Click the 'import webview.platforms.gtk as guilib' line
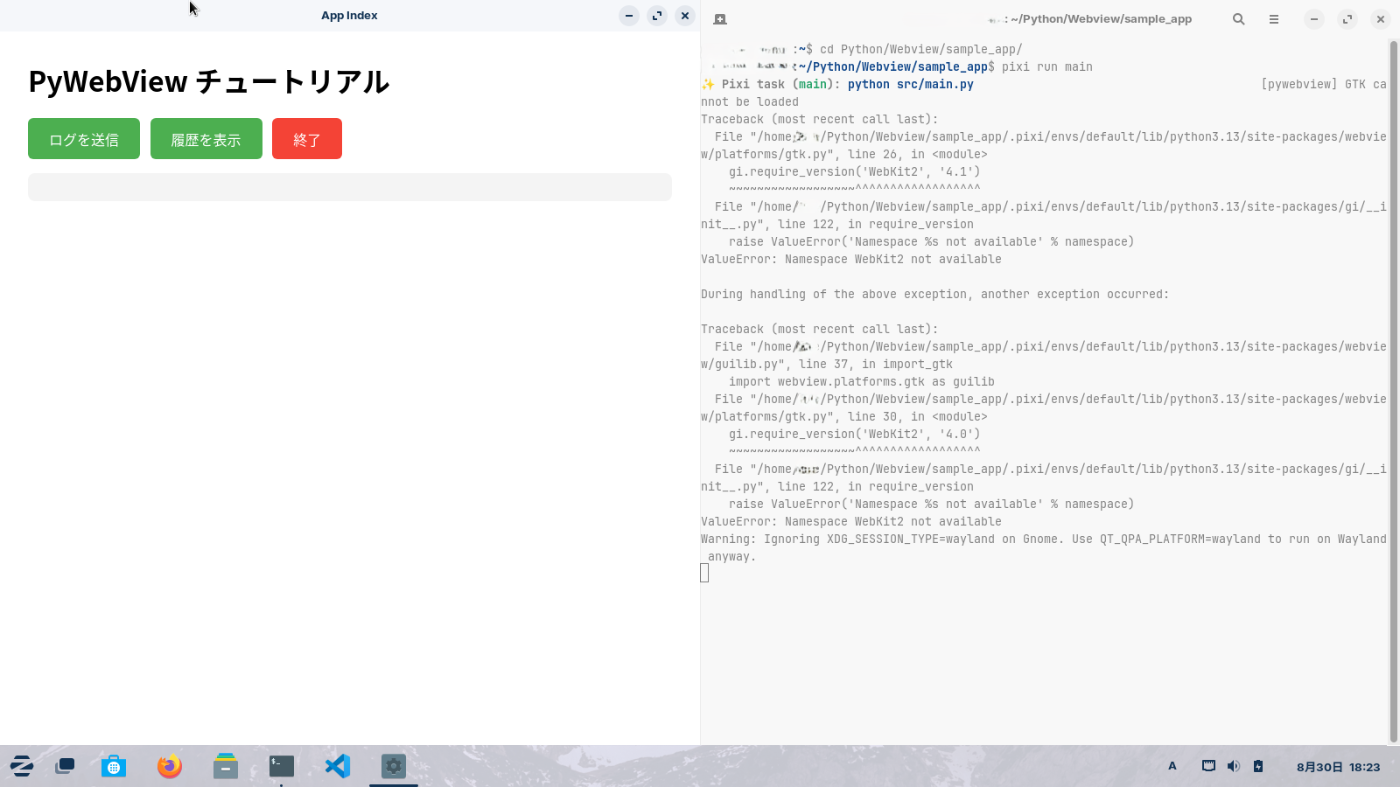Image resolution: width=1400 pixels, height=787 pixels. coord(862,382)
